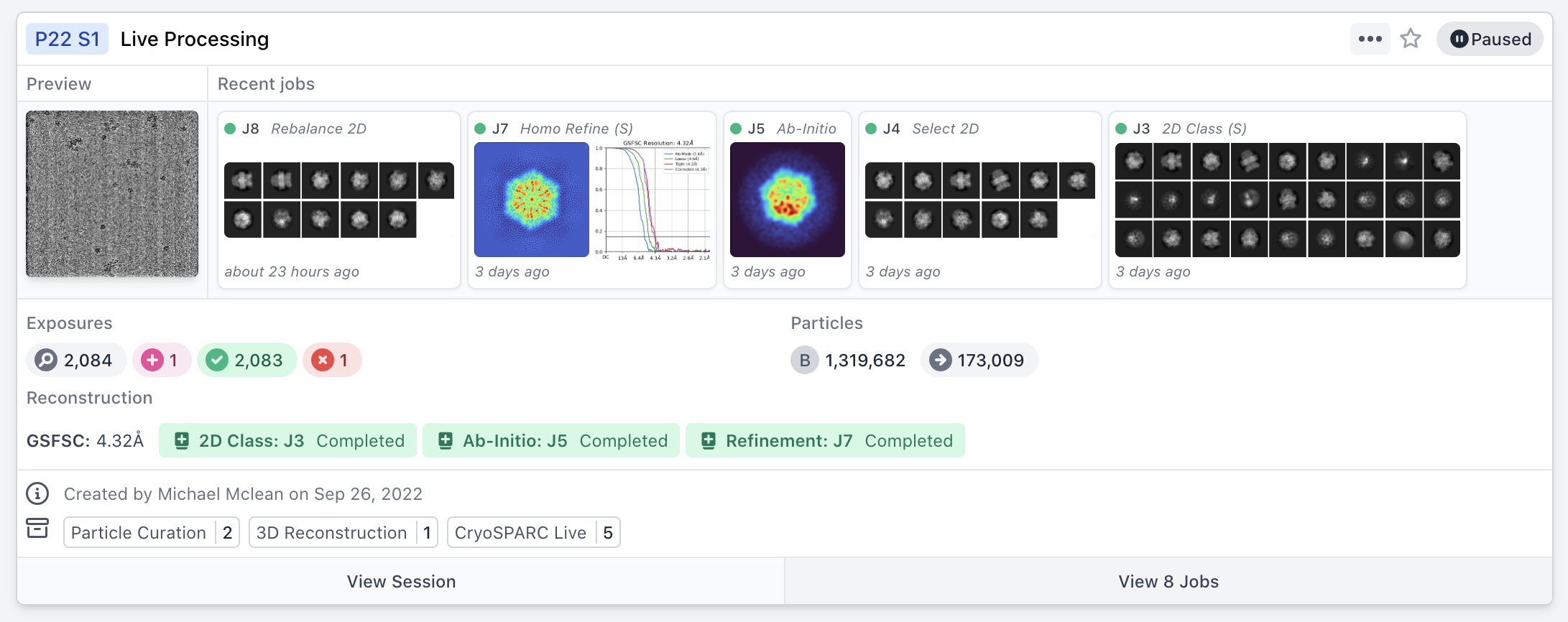Click the P22 S1 session tag
Viewport: 1568px width, 622px height.
67,39
